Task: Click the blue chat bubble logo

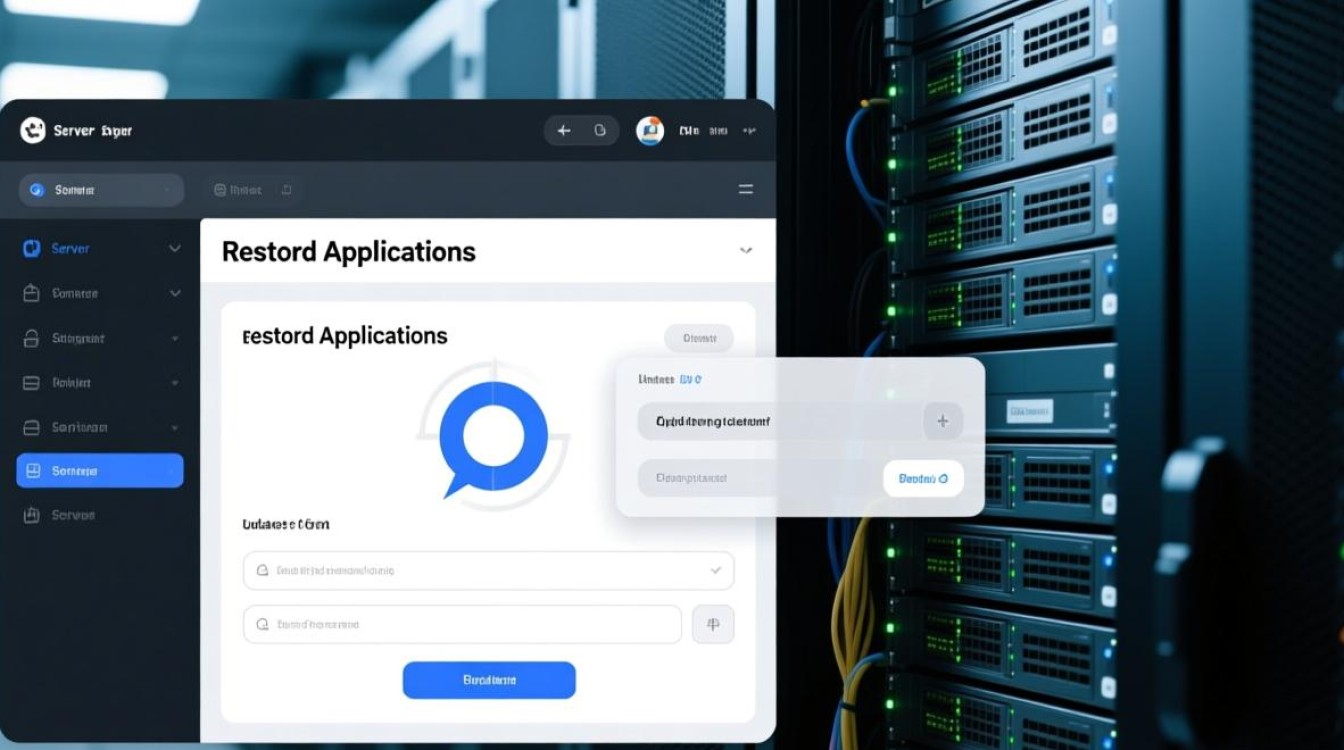Action: [494, 438]
